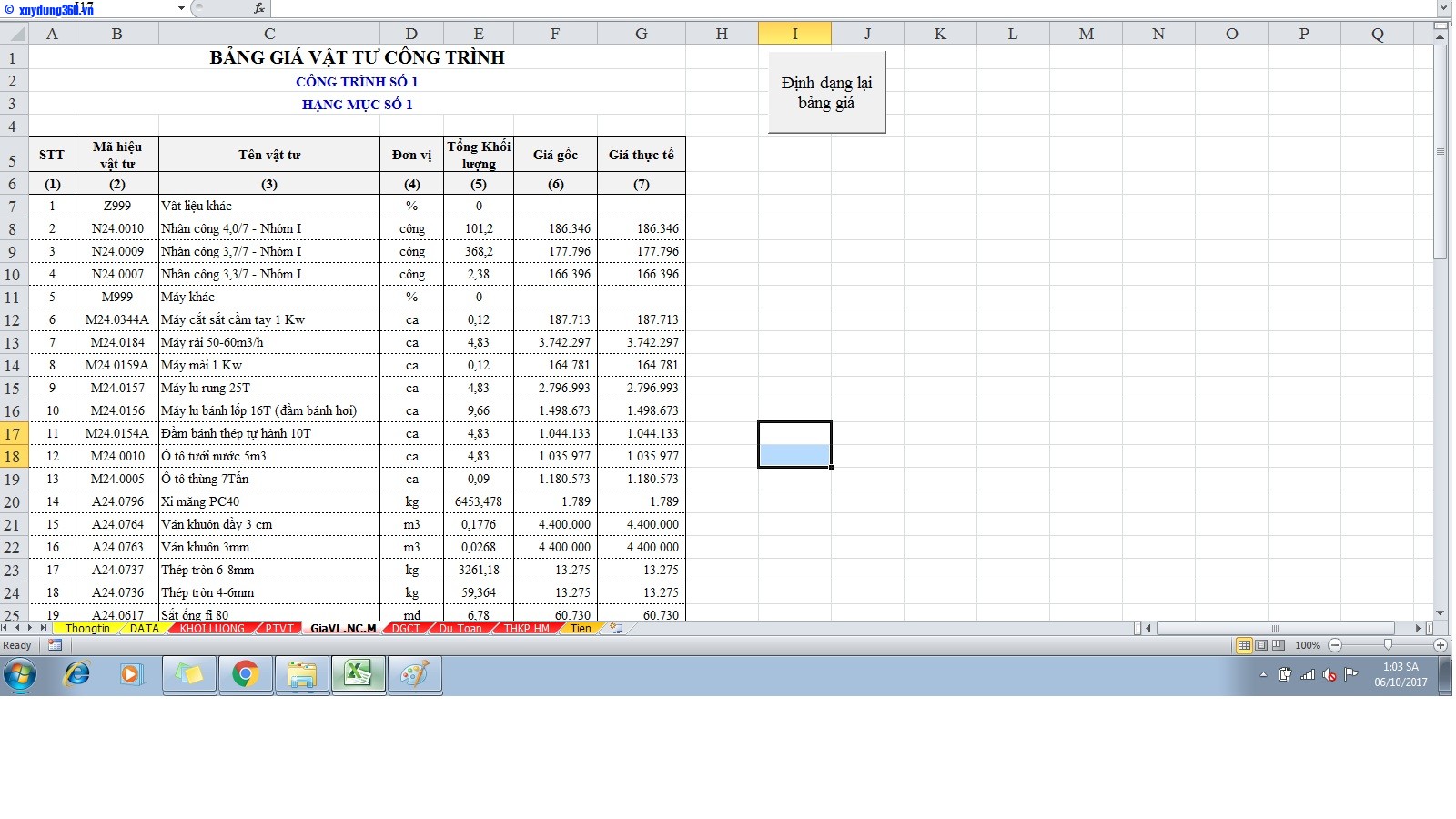Jump to the first sheet tab arrow

pyautogui.click(x=5, y=628)
